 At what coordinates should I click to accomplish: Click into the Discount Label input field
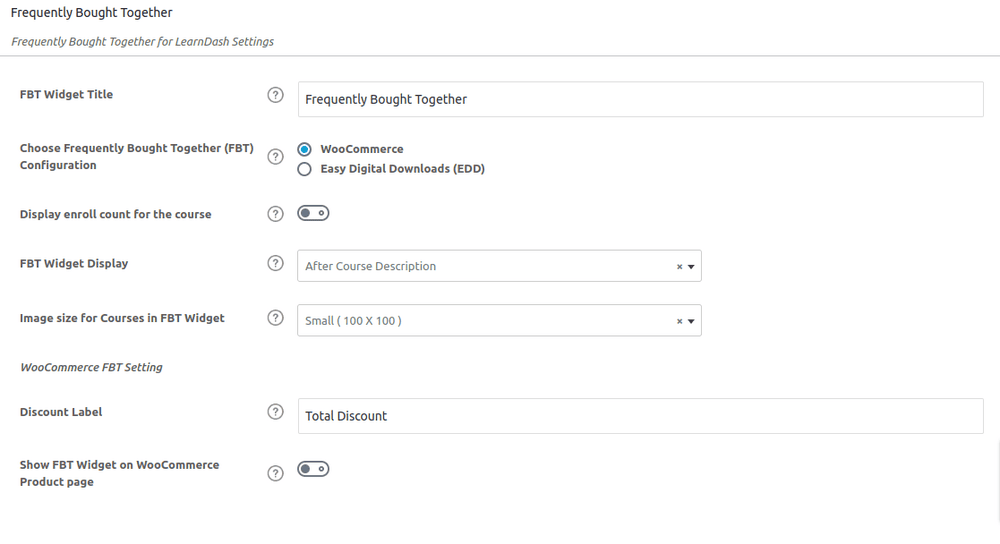tap(640, 416)
